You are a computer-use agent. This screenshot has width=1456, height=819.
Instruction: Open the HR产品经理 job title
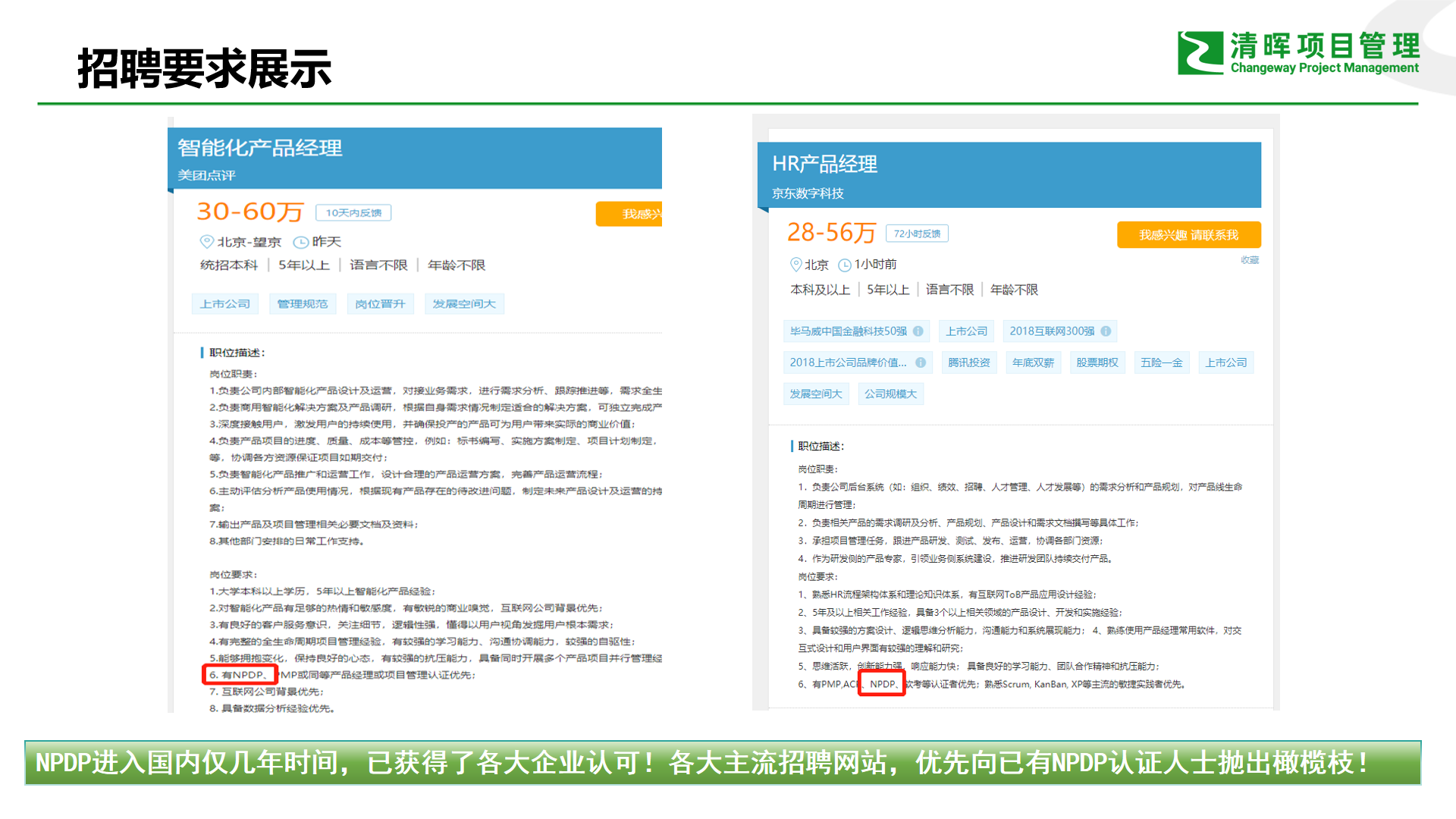tap(824, 164)
